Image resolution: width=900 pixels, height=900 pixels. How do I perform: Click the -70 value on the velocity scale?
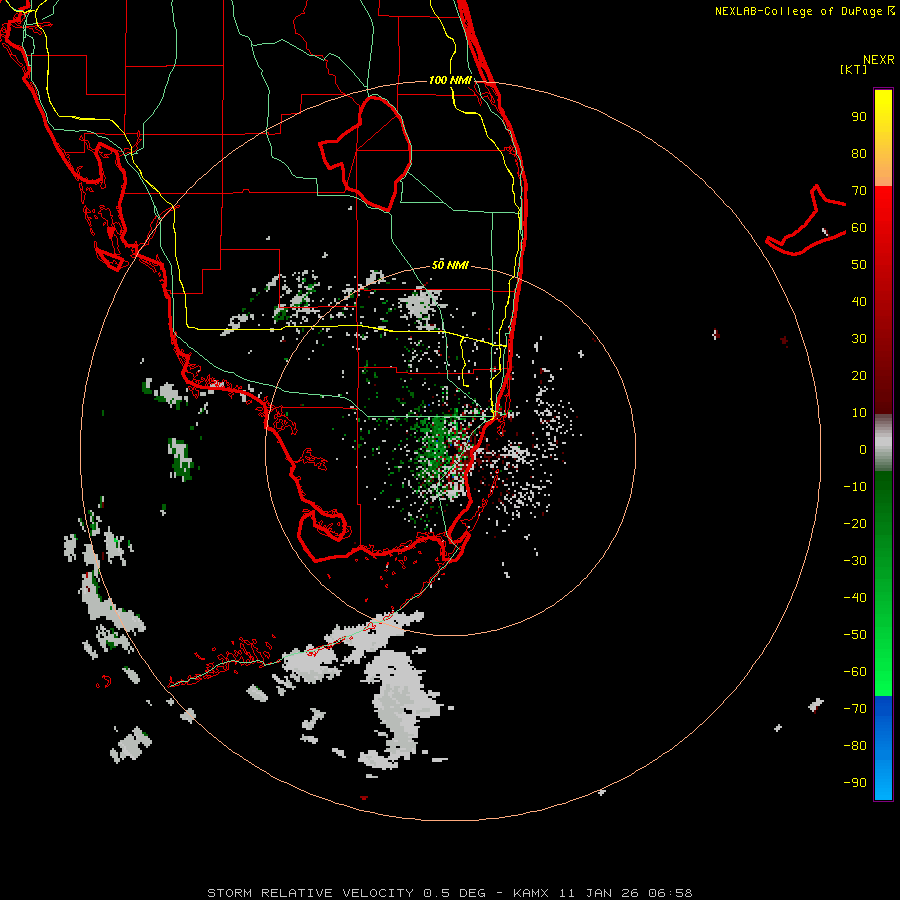pos(855,709)
